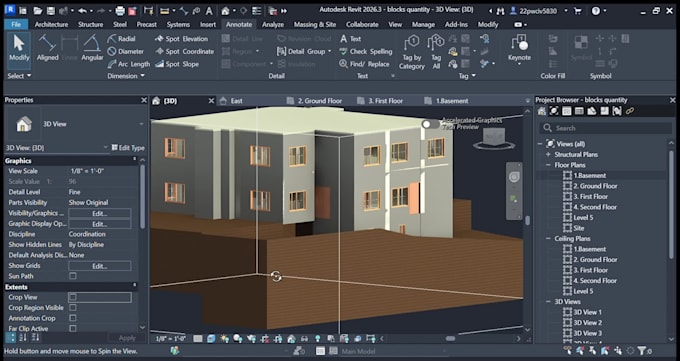The height and width of the screenshot is (361, 680).
Task: Click the view scale 1/8" = 1'-0" button
Action: [170, 338]
